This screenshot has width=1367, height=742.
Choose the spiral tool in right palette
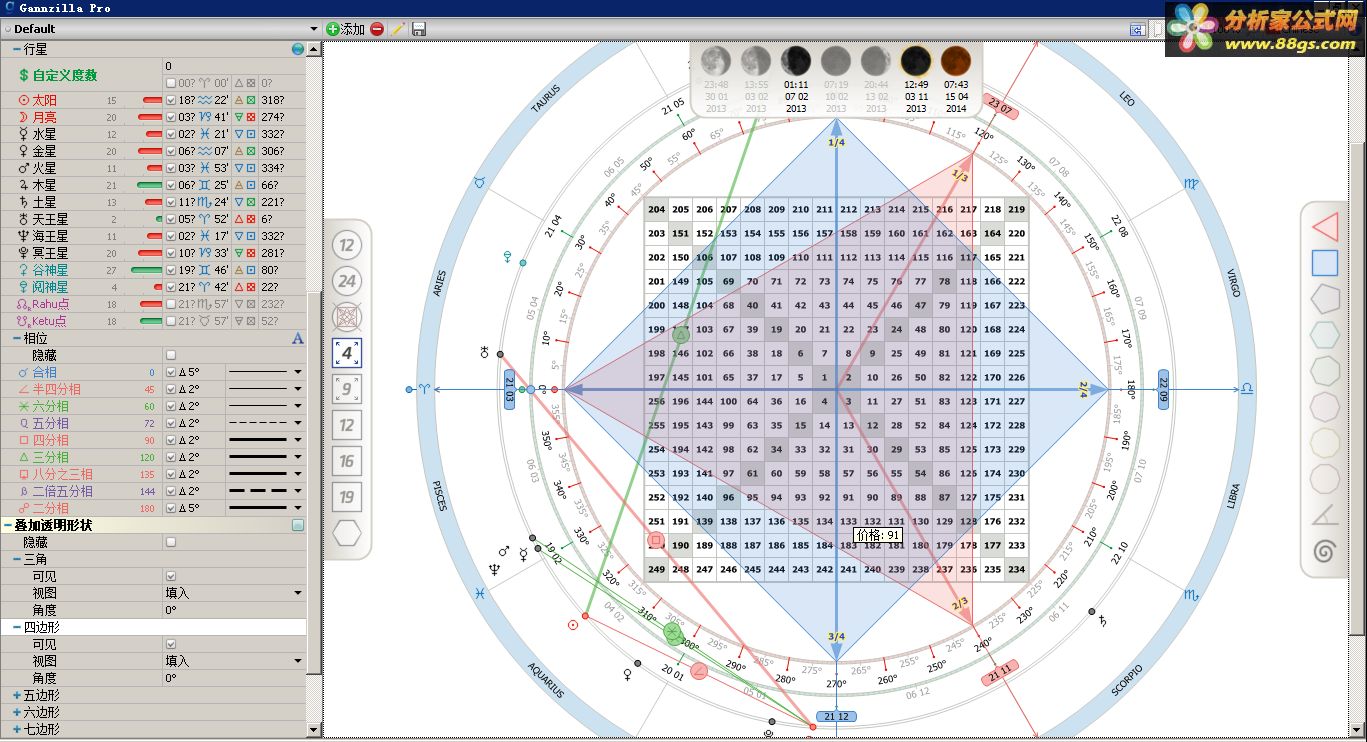click(x=1325, y=551)
